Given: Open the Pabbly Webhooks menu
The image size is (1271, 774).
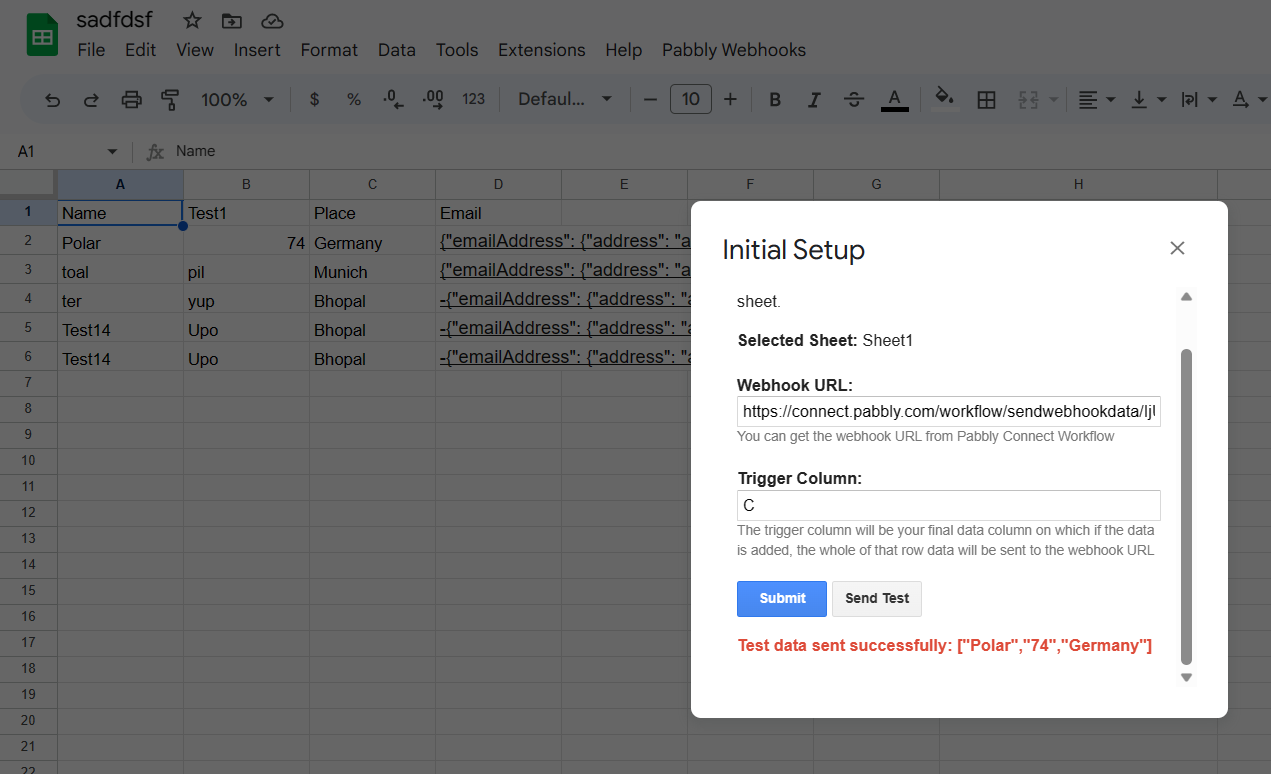Looking at the screenshot, I should tap(734, 50).
